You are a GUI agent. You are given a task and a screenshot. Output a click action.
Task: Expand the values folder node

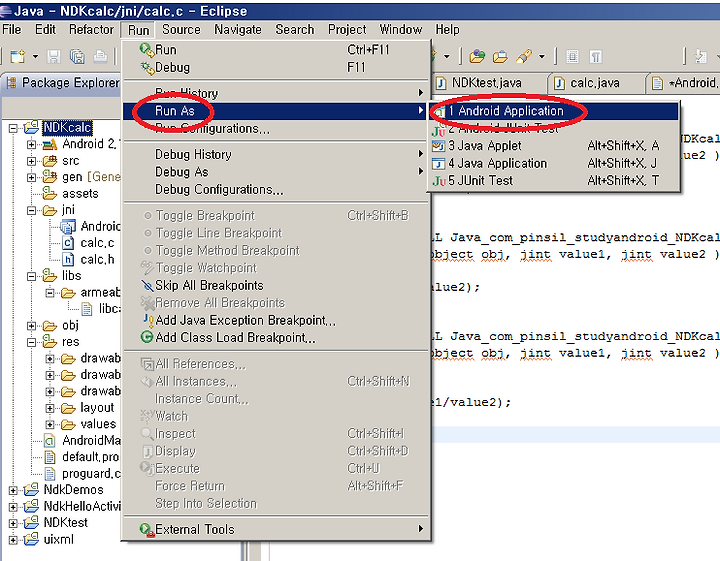point(50,425)
